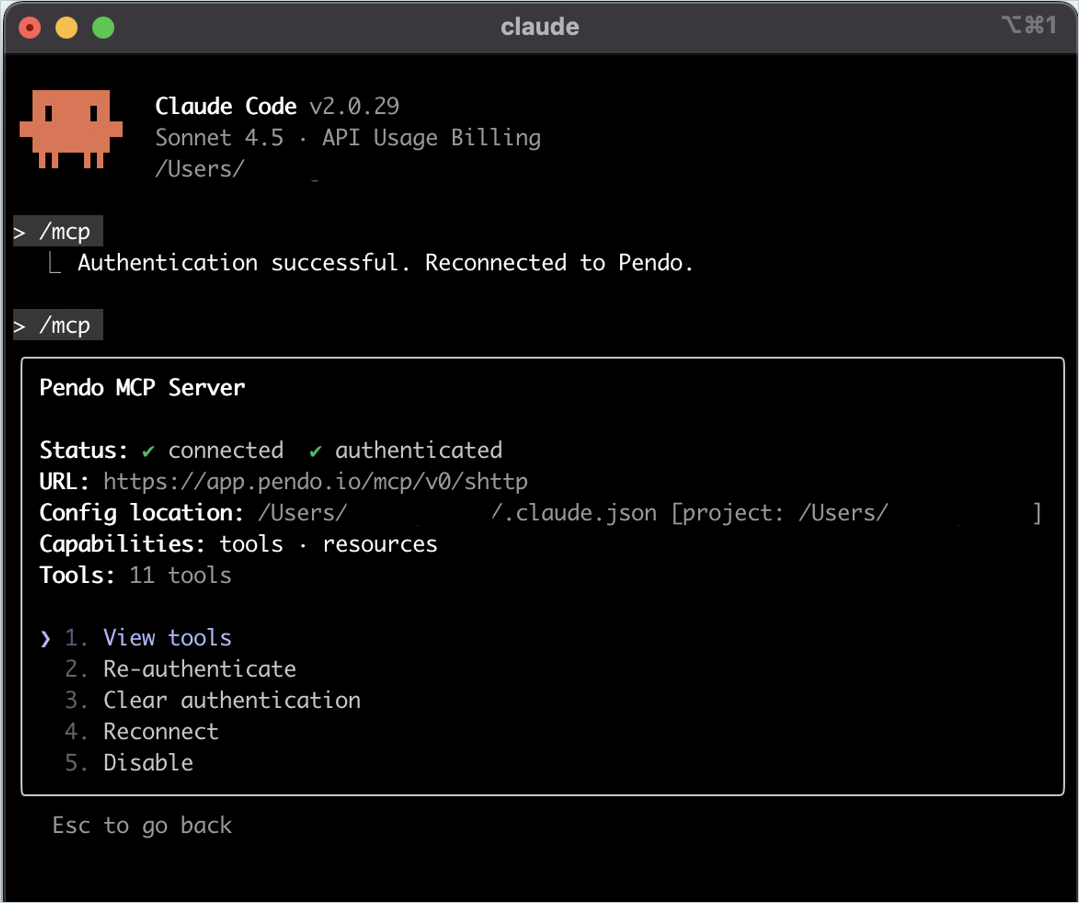Image resolution: width=1079 pixels, height=903 pixels.
Task: Choose Reconnect for the Pendo server
Action: (x=160, y=731)
